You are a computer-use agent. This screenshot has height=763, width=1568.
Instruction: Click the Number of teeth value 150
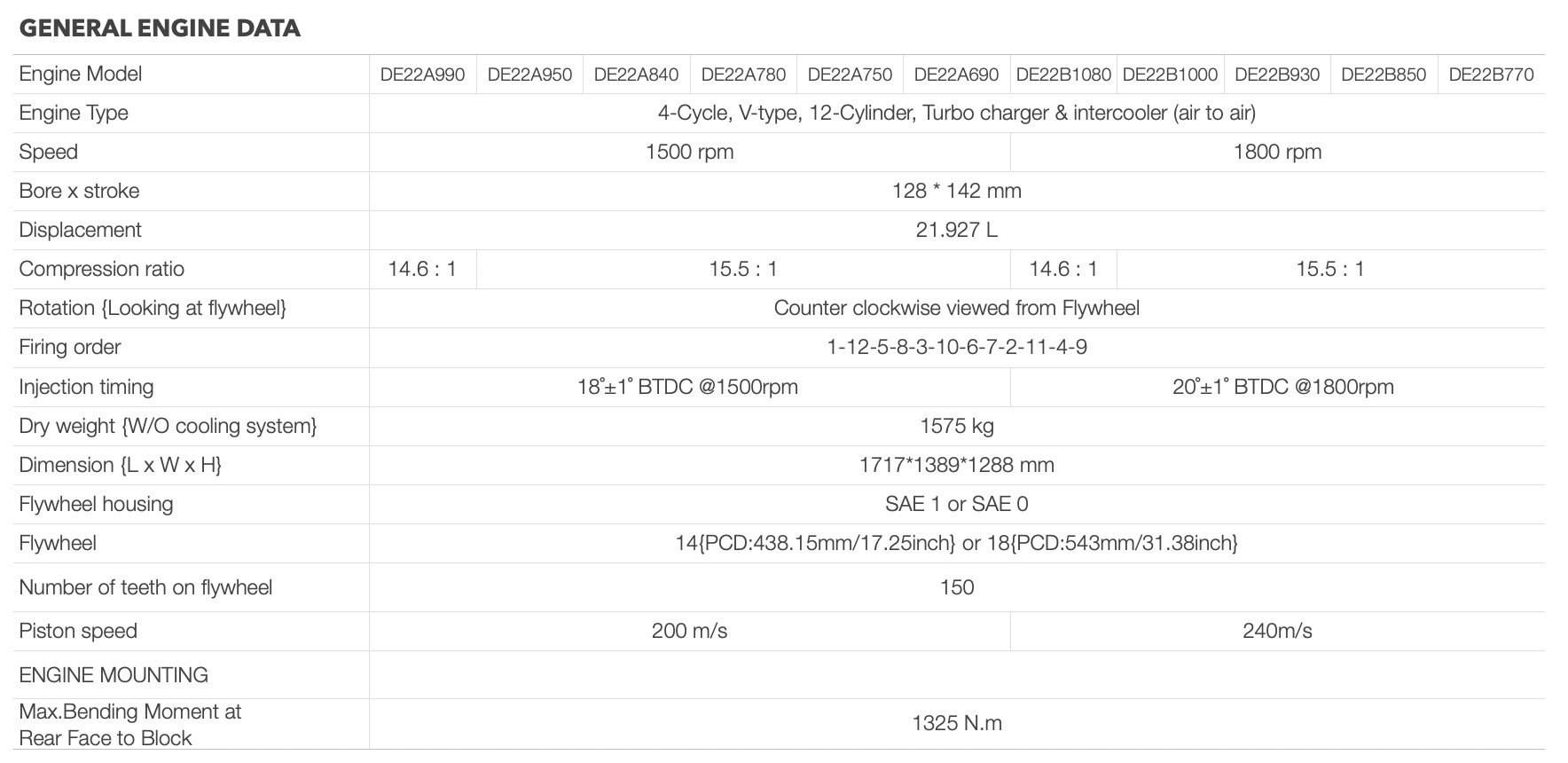[x=956, y=587]
